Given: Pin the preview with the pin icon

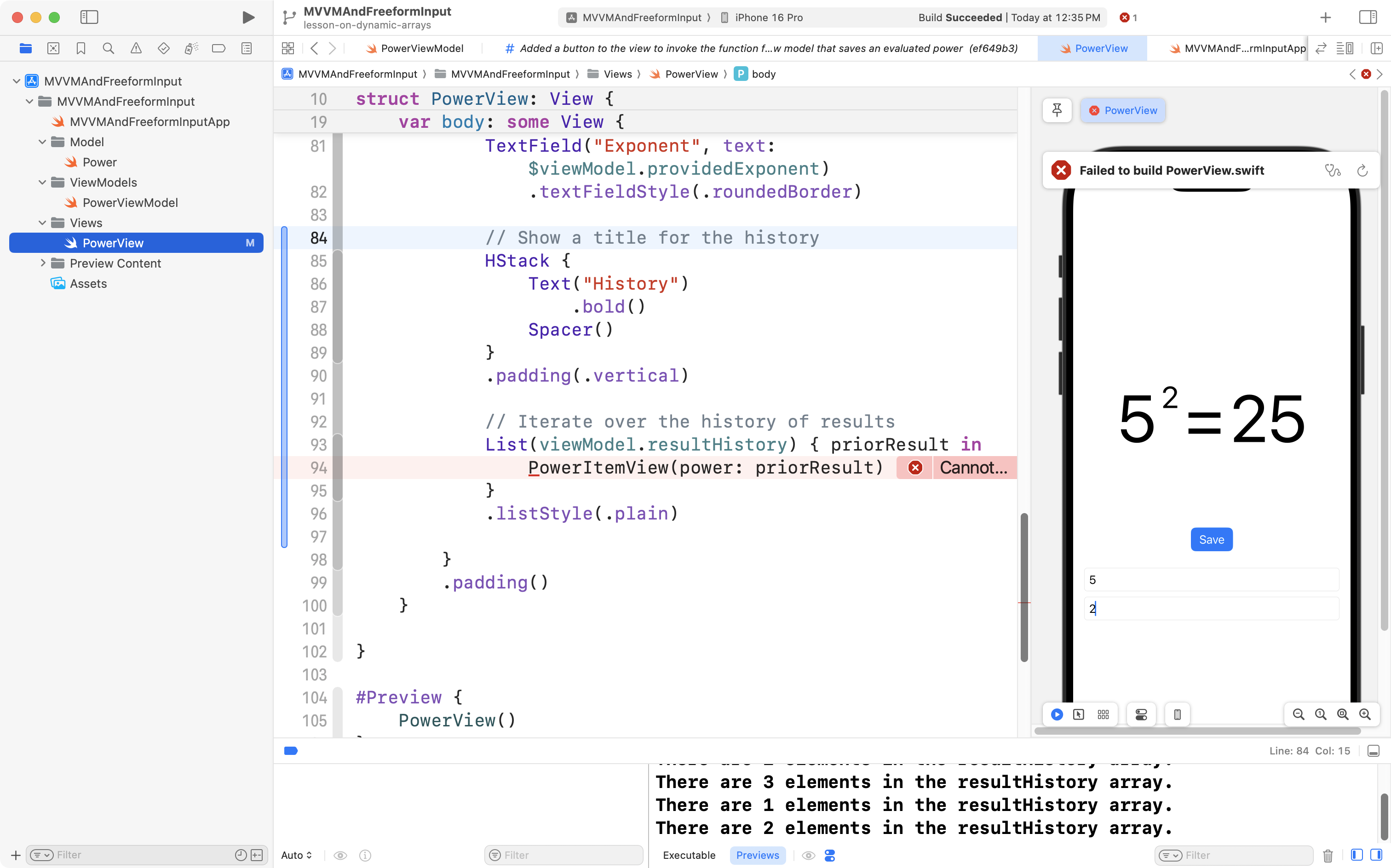Looking at the screenshot, I should click(1057, 110).
